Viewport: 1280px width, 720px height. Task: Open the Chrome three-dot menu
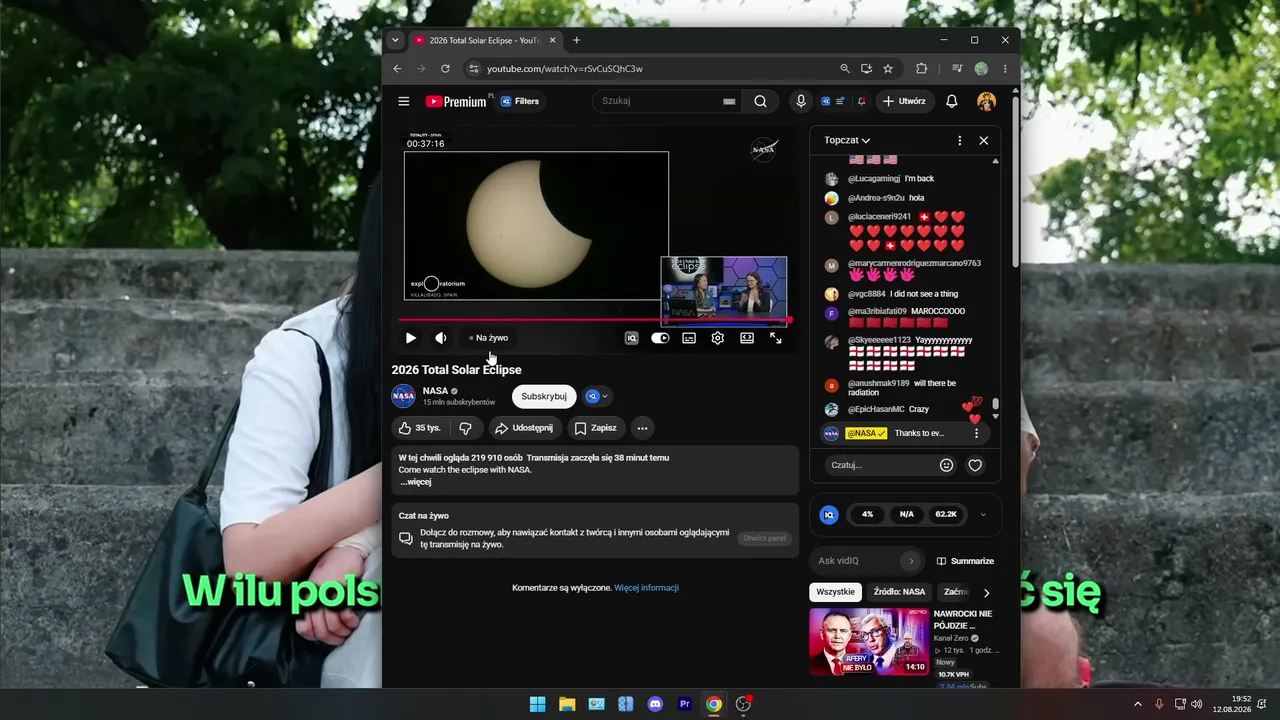tap(1005, 69)
